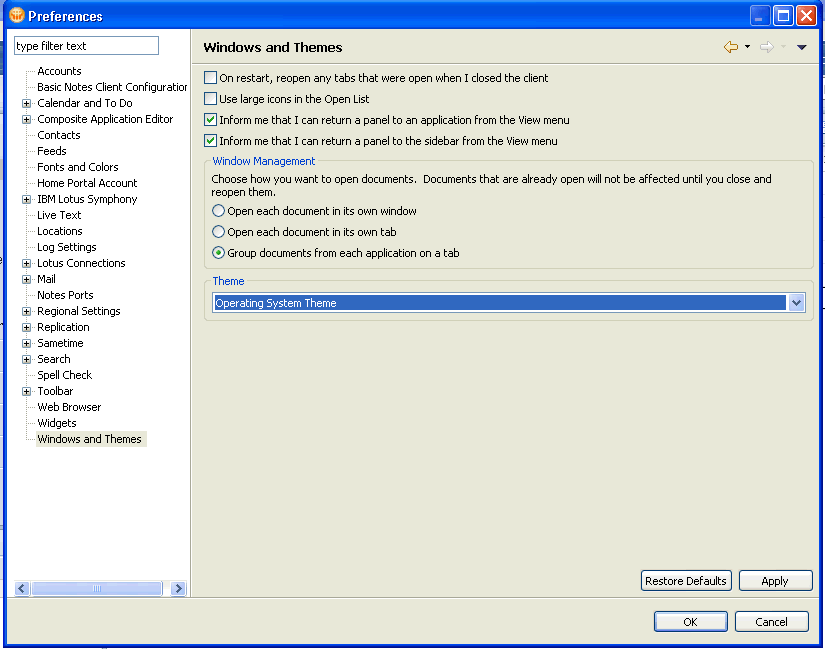Click the type filter text field
This screenshot has height=649, width=826.
tap(86, 46)
